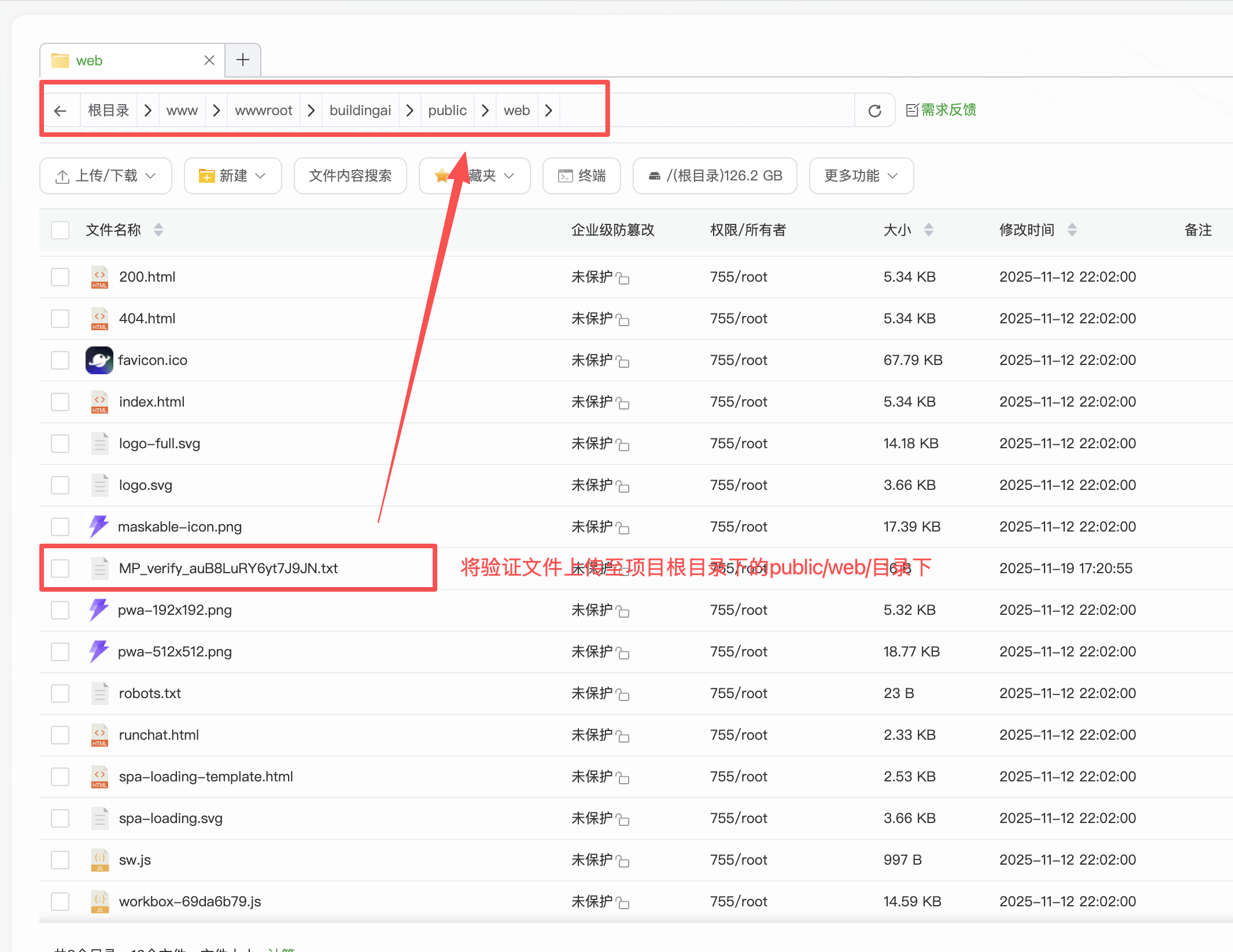
Task: Expand the 上传/下载 dropdown arrow
Action: (x=150, y=175)
